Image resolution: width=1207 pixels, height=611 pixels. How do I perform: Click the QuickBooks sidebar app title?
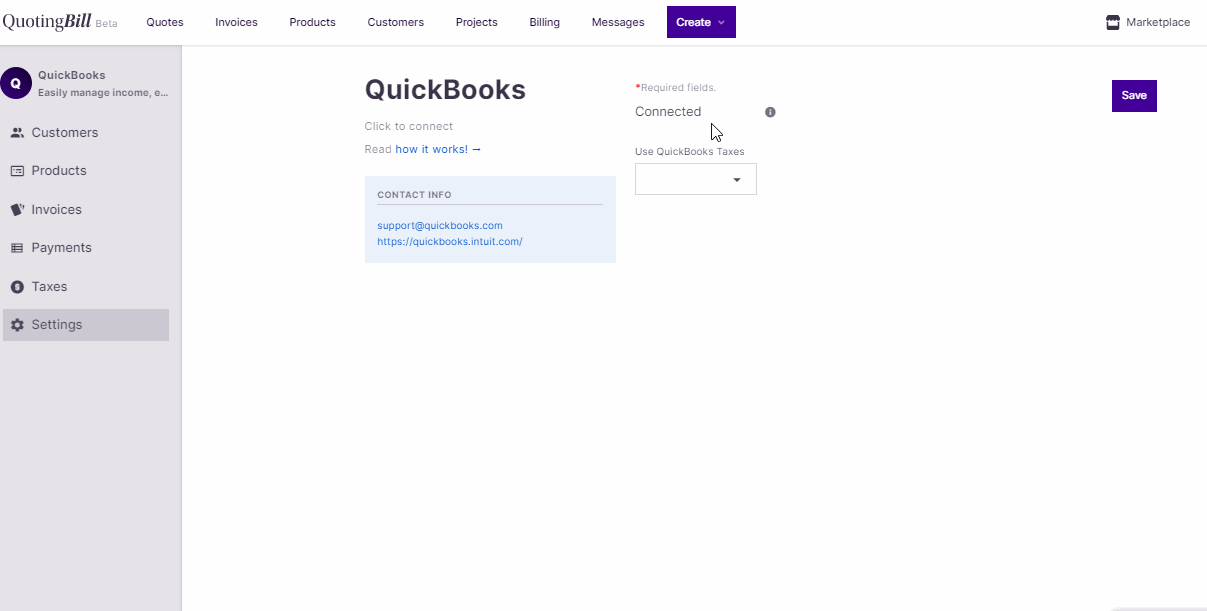coord(72,75)
